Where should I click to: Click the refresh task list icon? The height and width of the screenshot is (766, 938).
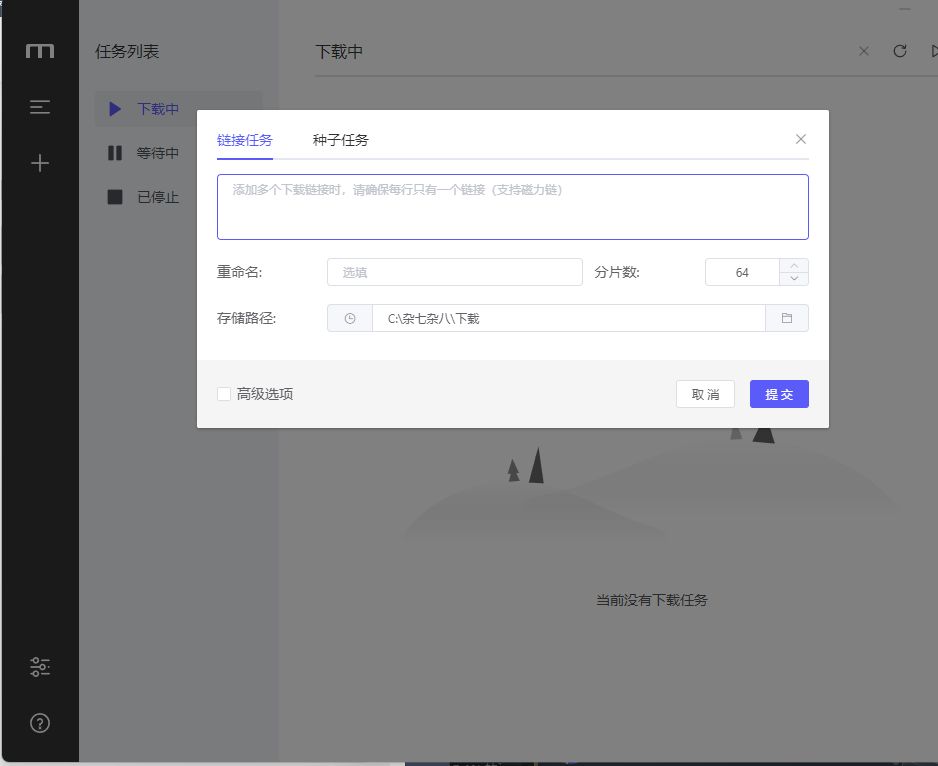pyautogui.click(x=900, y=51)
